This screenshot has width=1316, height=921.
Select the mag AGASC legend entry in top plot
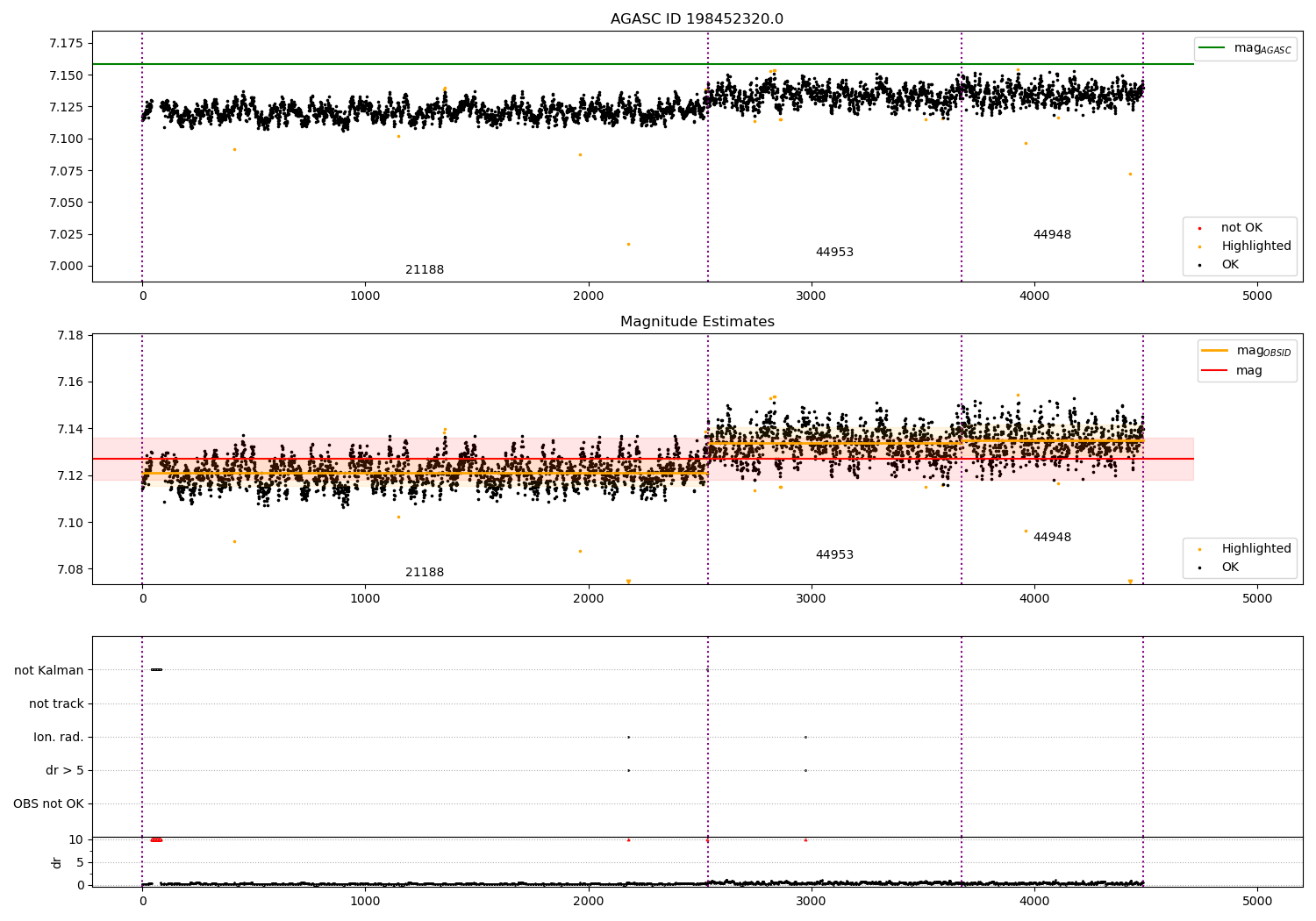coord(1244,48)
